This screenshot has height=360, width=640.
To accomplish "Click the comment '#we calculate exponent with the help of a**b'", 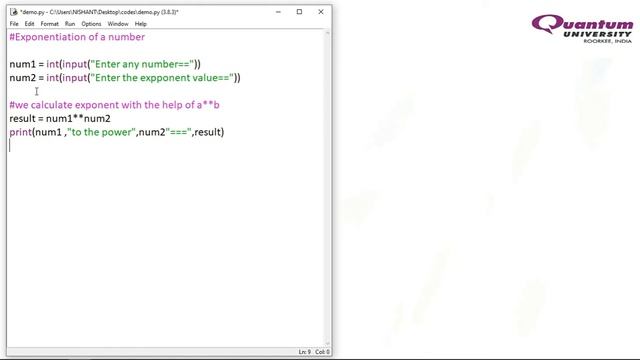I will pos(114,105).
